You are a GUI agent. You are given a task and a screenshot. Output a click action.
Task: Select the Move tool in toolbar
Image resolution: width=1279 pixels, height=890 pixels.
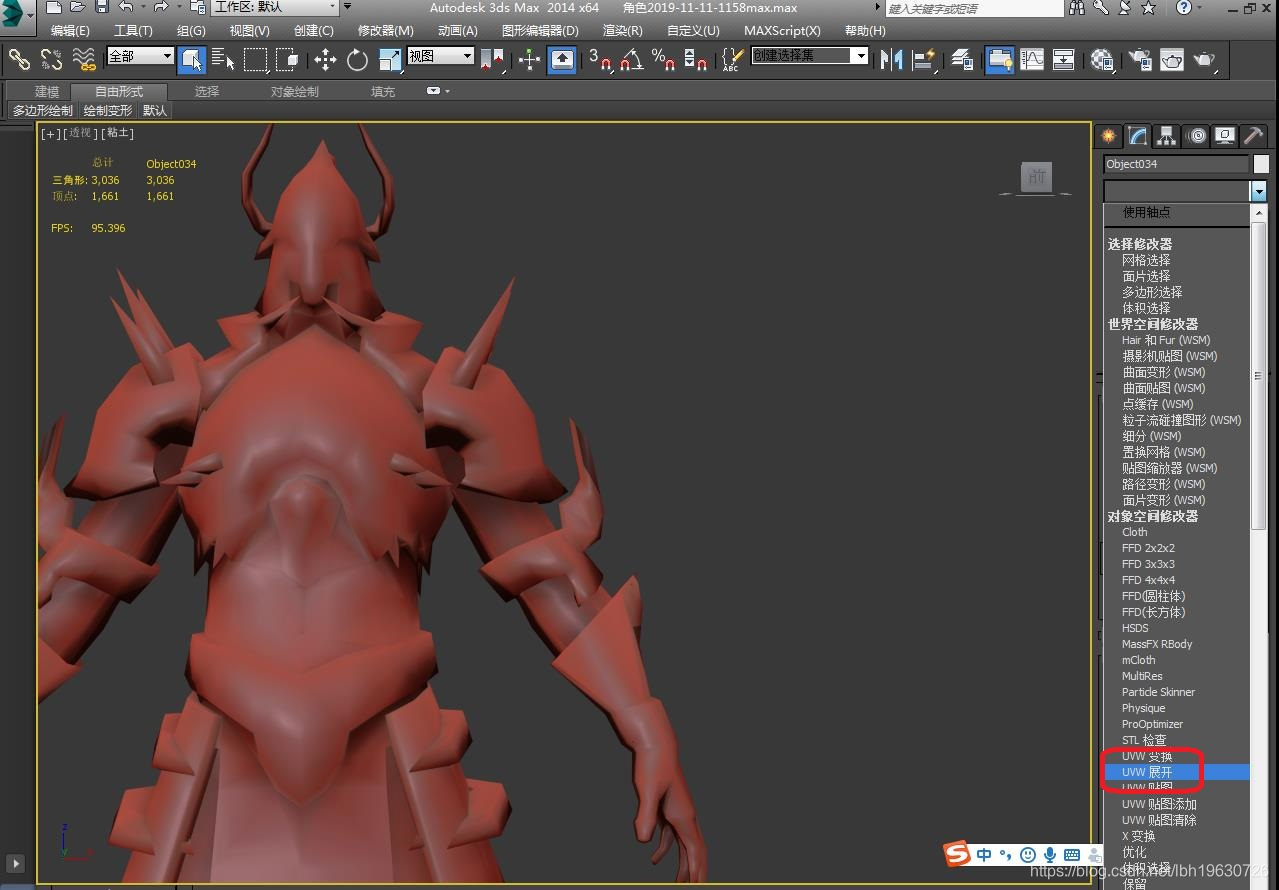(325, 60)
